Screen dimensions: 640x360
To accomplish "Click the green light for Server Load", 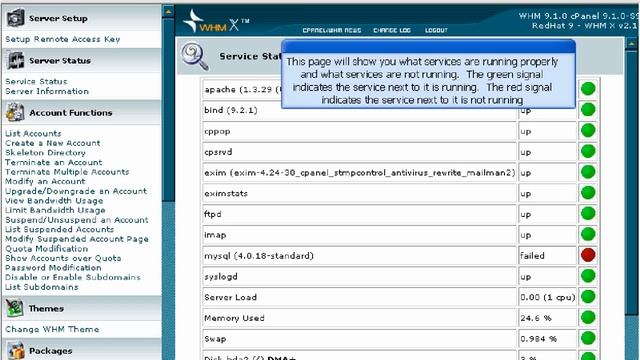I will (588, 297).
